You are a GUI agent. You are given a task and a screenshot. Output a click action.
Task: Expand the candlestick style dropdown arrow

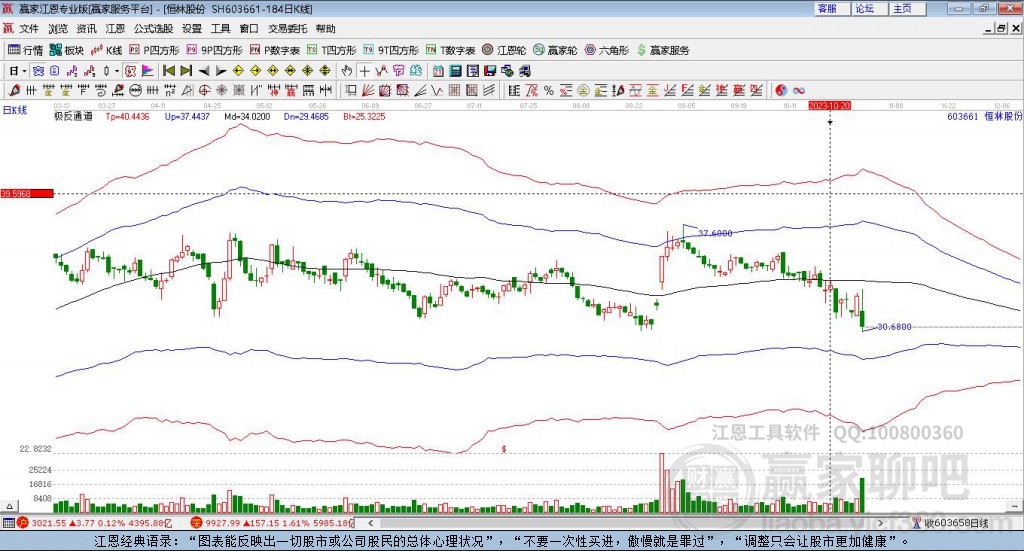117,71
